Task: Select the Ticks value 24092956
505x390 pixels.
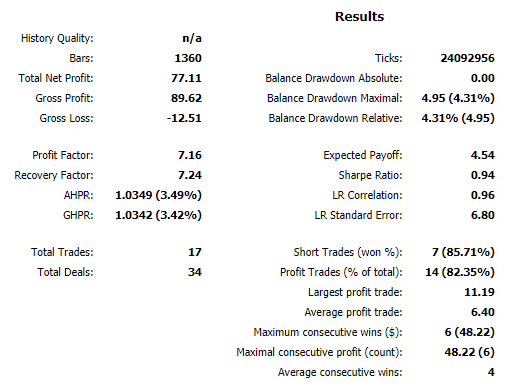Action: (x=467, y=58)
